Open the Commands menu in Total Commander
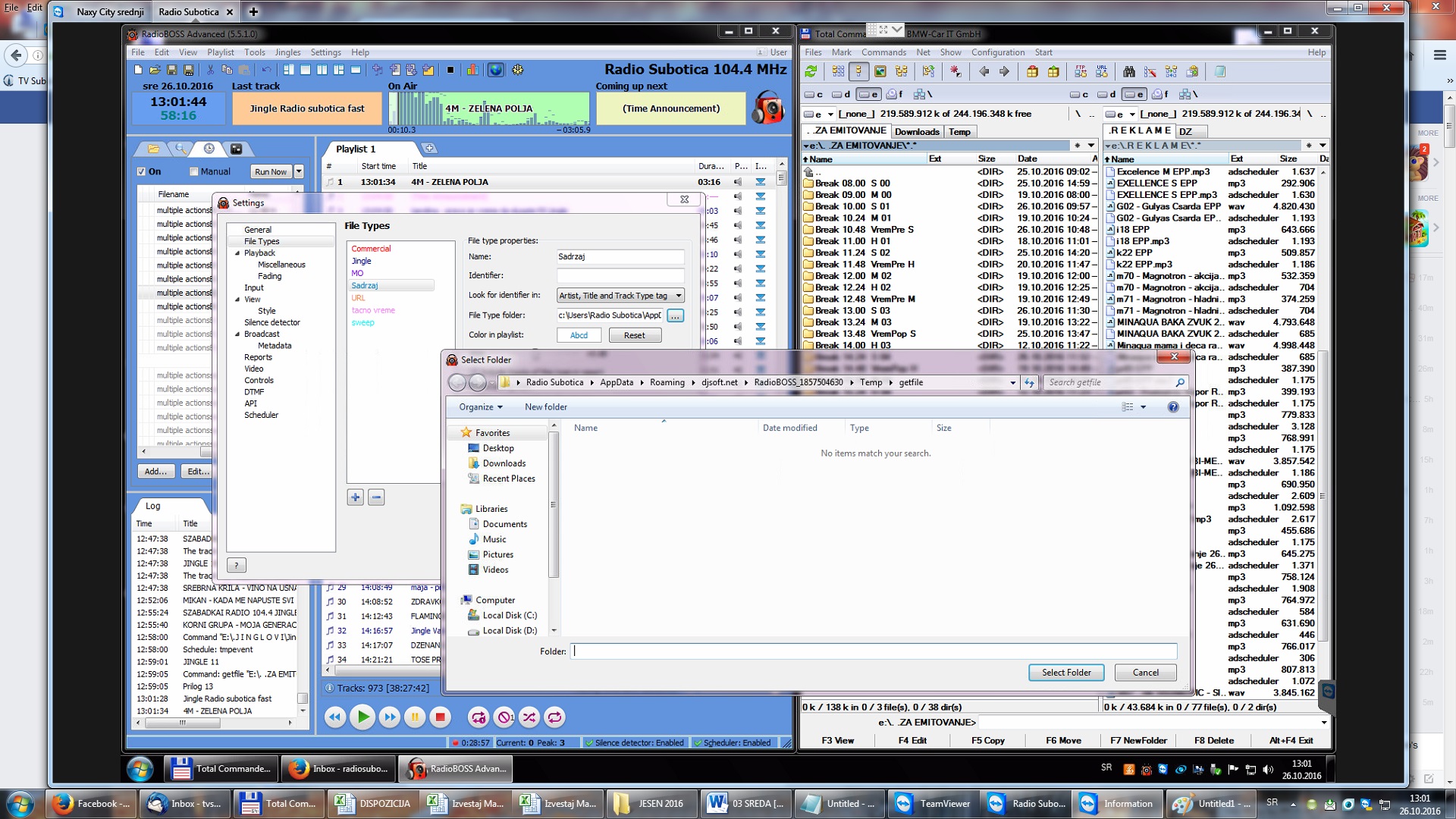 coord(883,52)
